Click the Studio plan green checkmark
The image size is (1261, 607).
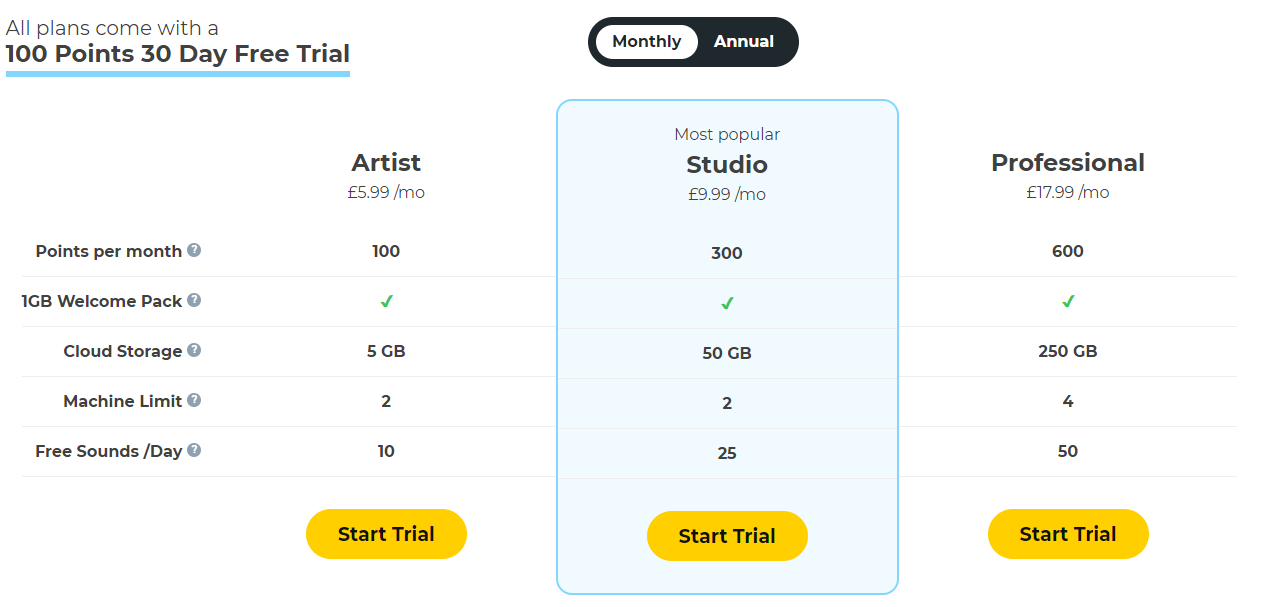pyautogui.click(x=727, y=303)
